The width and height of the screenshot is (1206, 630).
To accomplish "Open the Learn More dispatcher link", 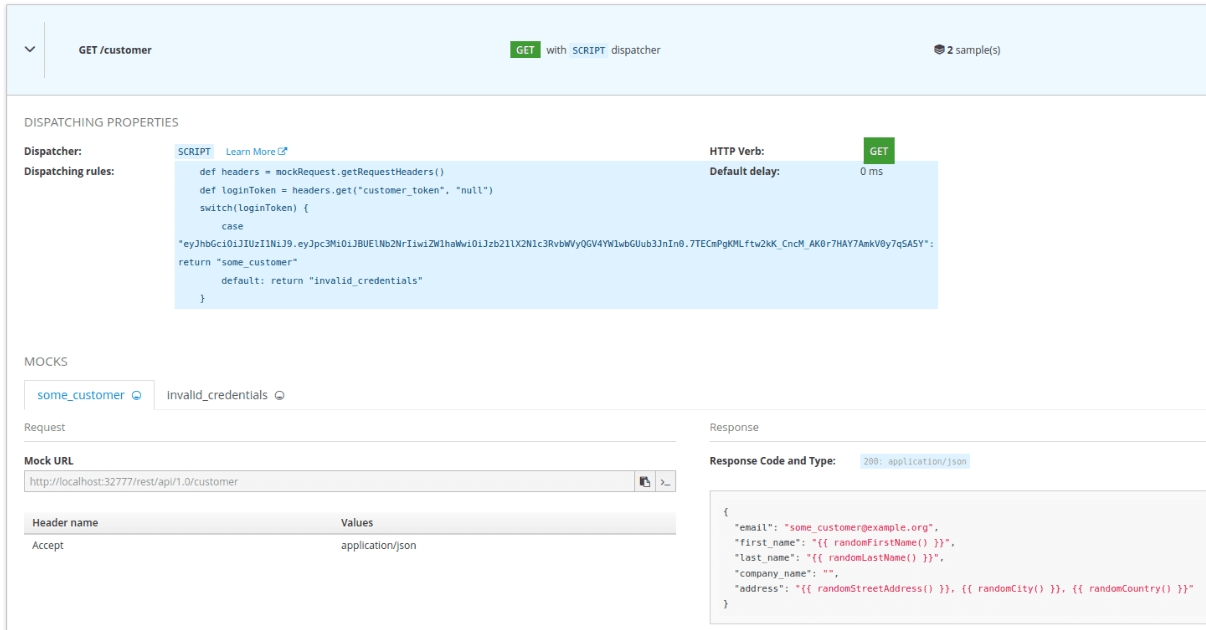I will 251,152.
